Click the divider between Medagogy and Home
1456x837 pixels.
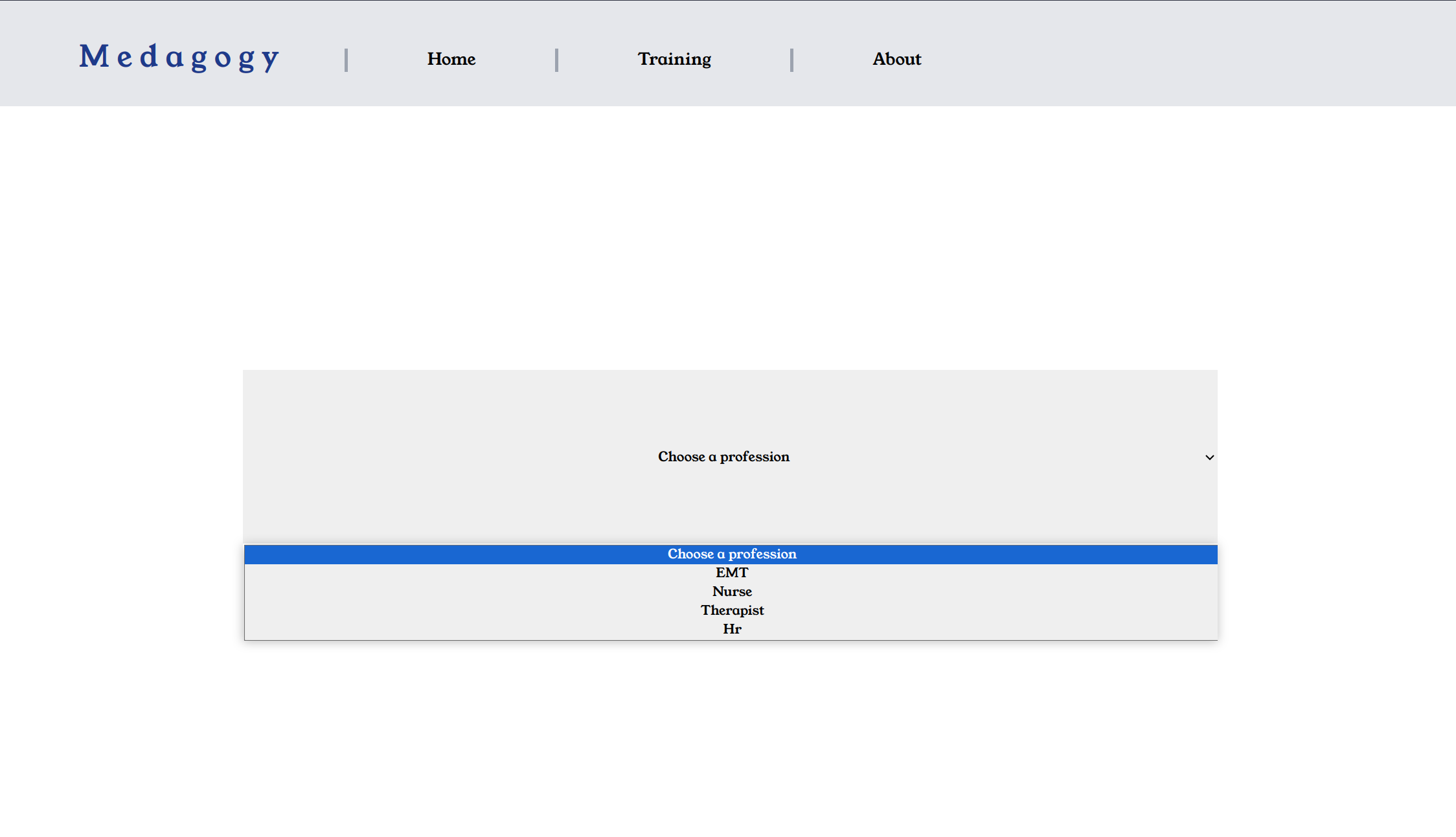[x=347, y=60]
